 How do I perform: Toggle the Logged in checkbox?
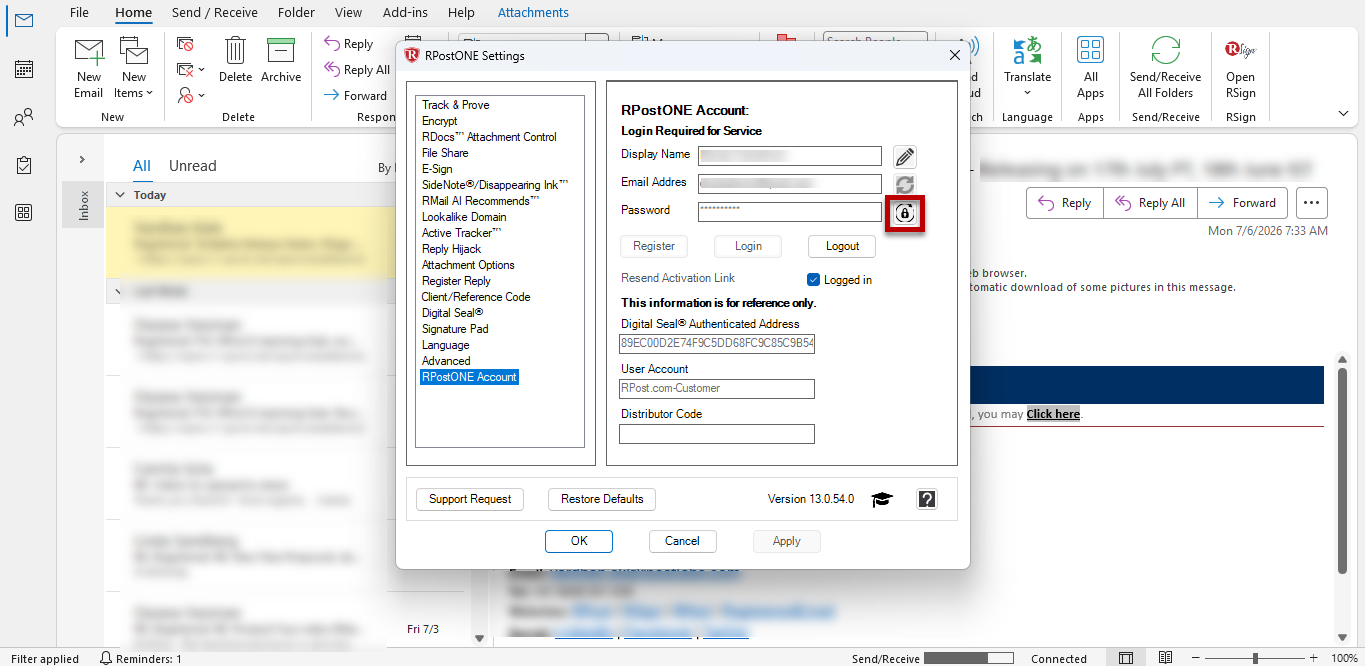click(x=814, y=280)
